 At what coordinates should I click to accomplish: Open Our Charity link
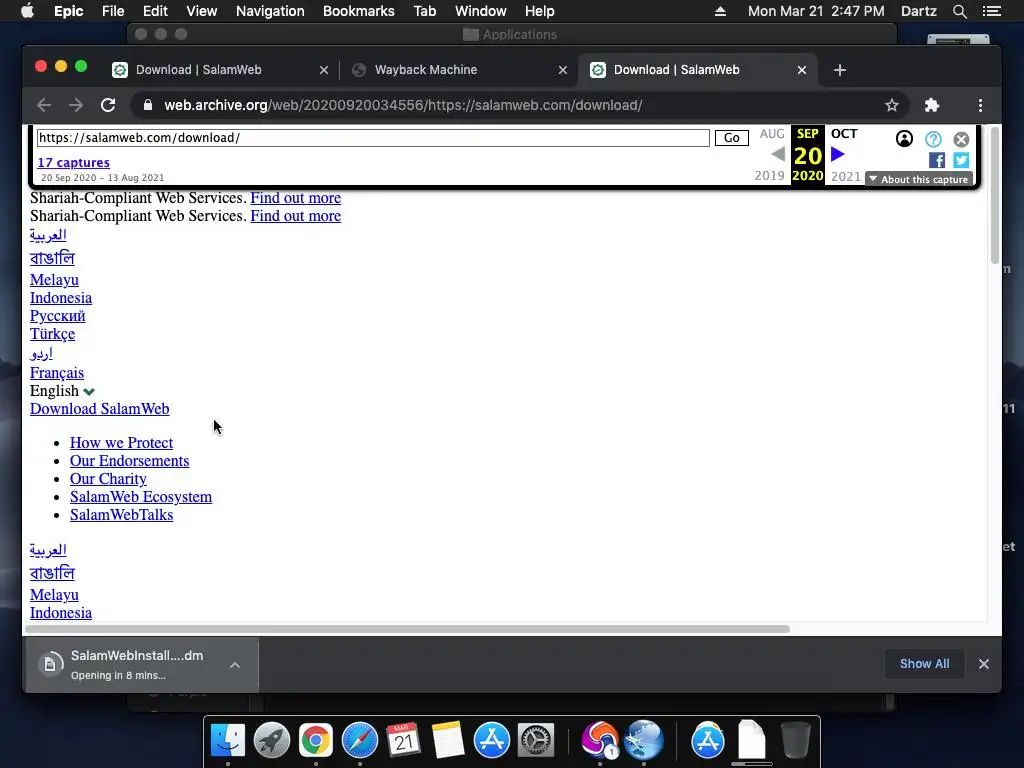point(108,479)
